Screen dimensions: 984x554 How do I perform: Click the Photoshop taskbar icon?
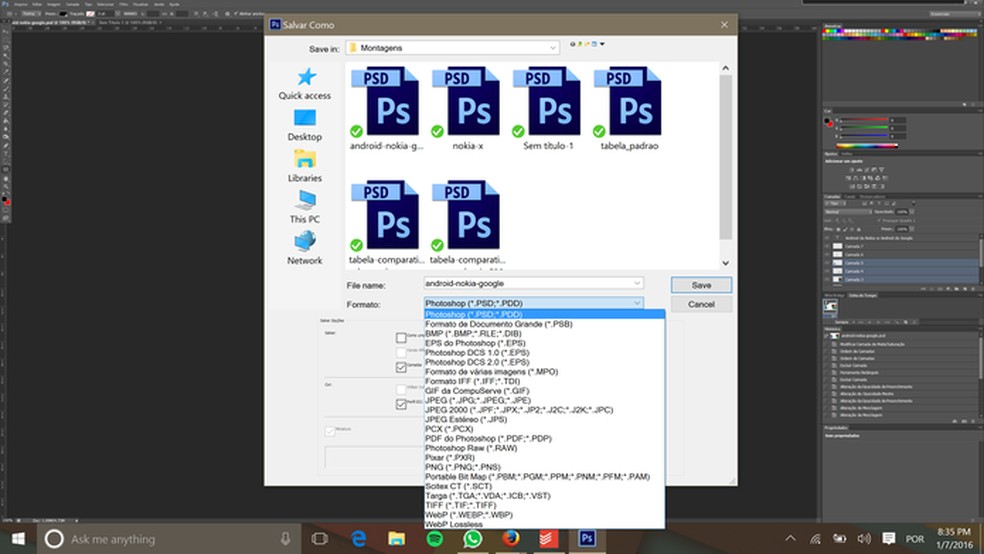pos(587,539)
